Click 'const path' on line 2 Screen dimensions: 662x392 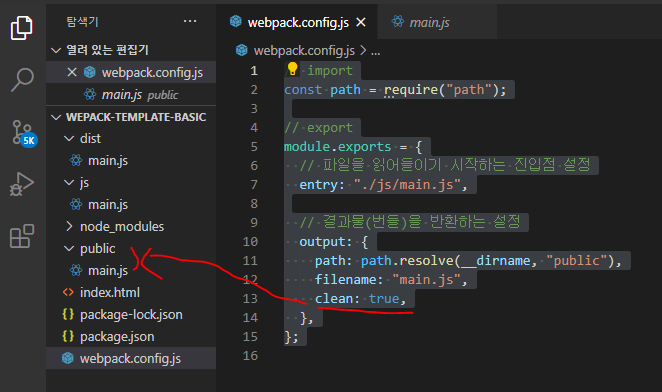click(x=323, y=90)
